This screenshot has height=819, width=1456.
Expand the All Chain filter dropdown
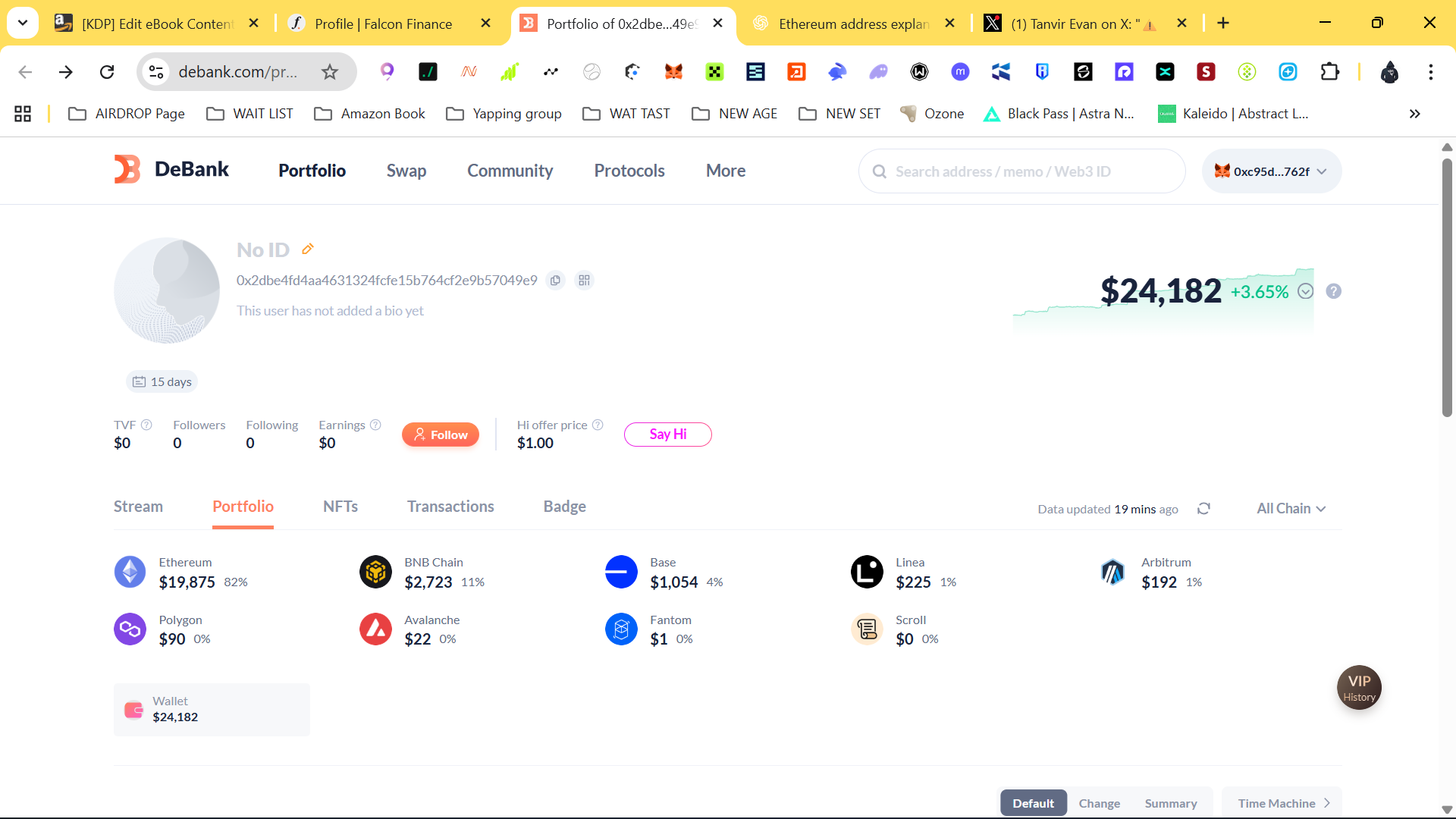[1291, 509]
